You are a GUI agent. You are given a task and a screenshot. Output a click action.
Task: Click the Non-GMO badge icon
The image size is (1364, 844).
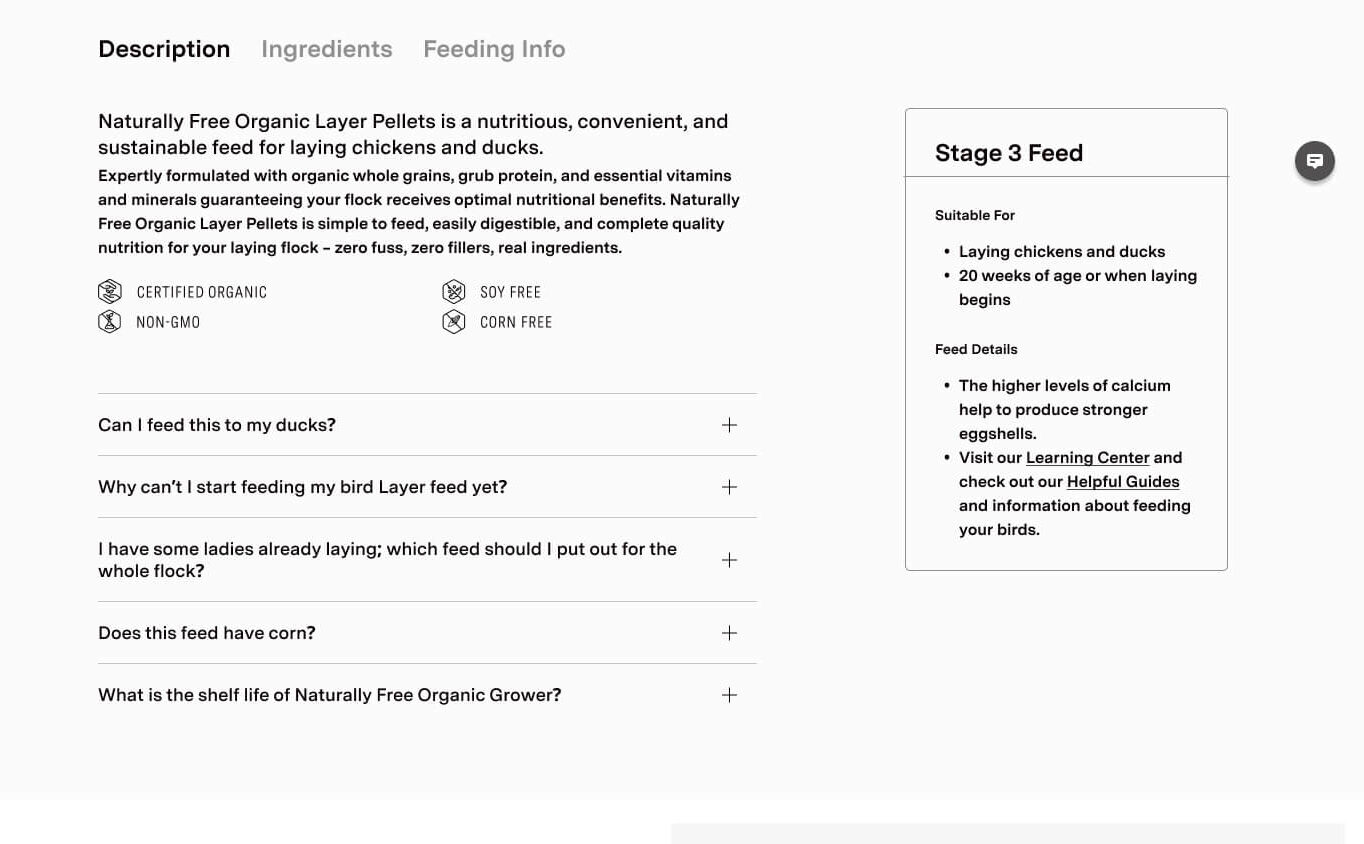point(110,322)
